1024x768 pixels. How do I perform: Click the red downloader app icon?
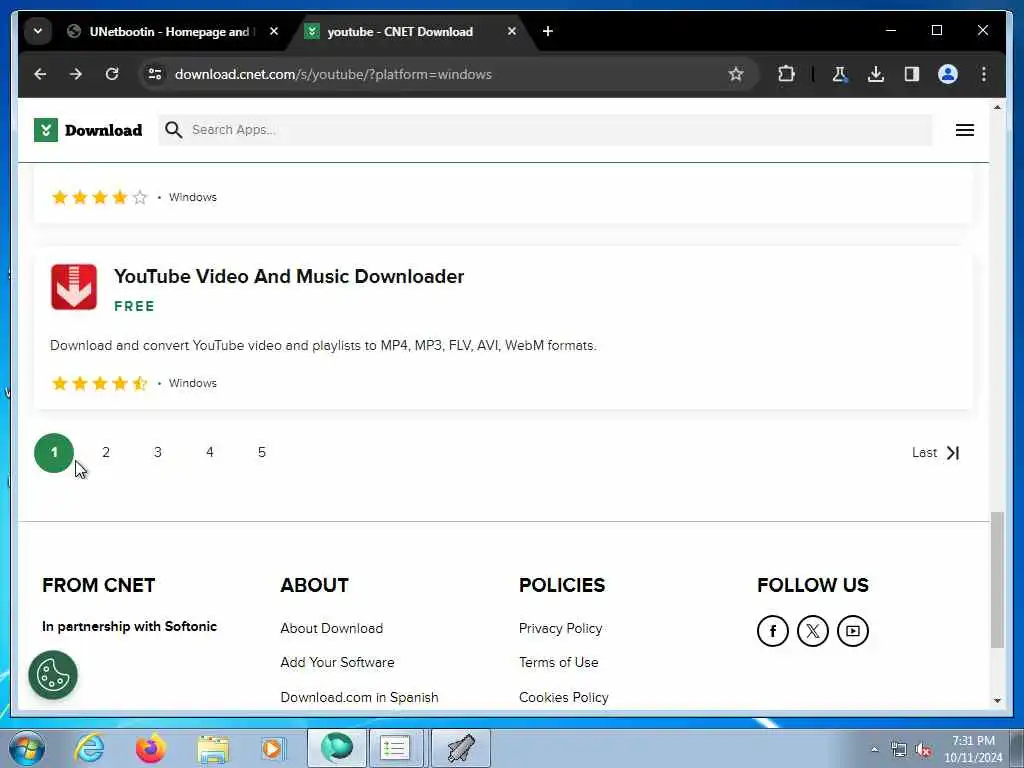[74, 287]
